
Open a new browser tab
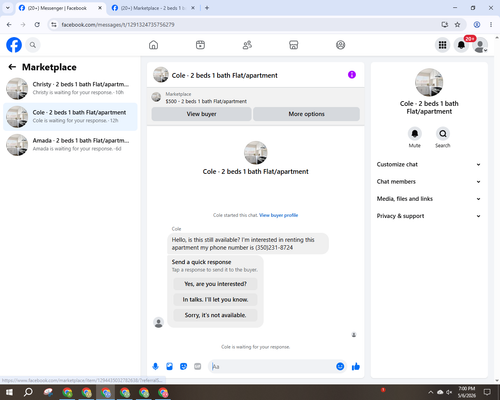click(x=207, y=8)
